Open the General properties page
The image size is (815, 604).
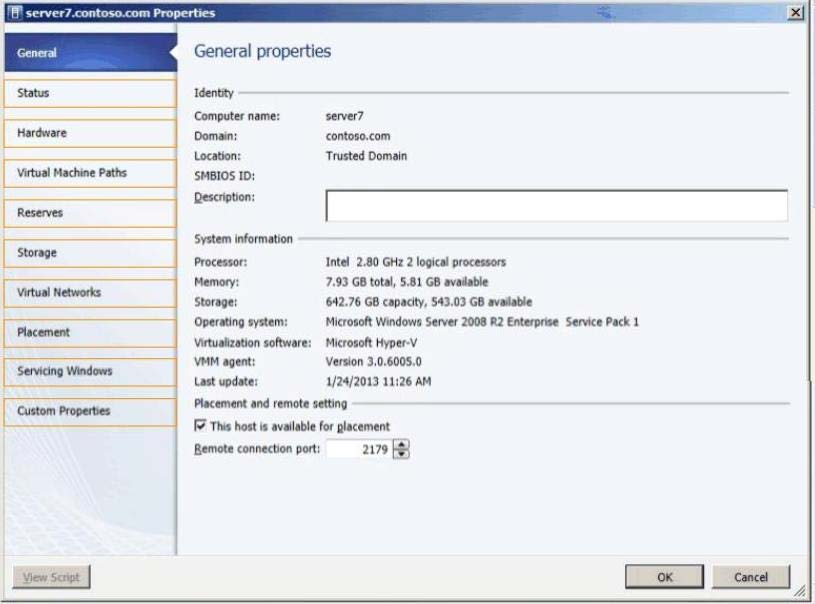[90, 52]
